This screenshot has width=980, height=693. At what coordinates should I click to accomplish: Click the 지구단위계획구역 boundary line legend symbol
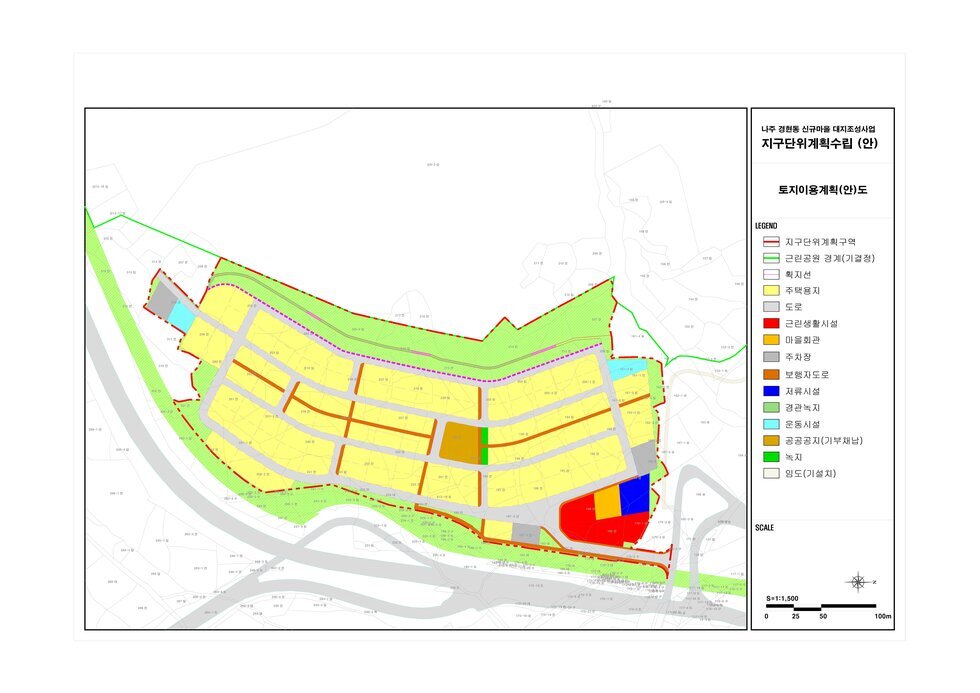tap(769, 242)
